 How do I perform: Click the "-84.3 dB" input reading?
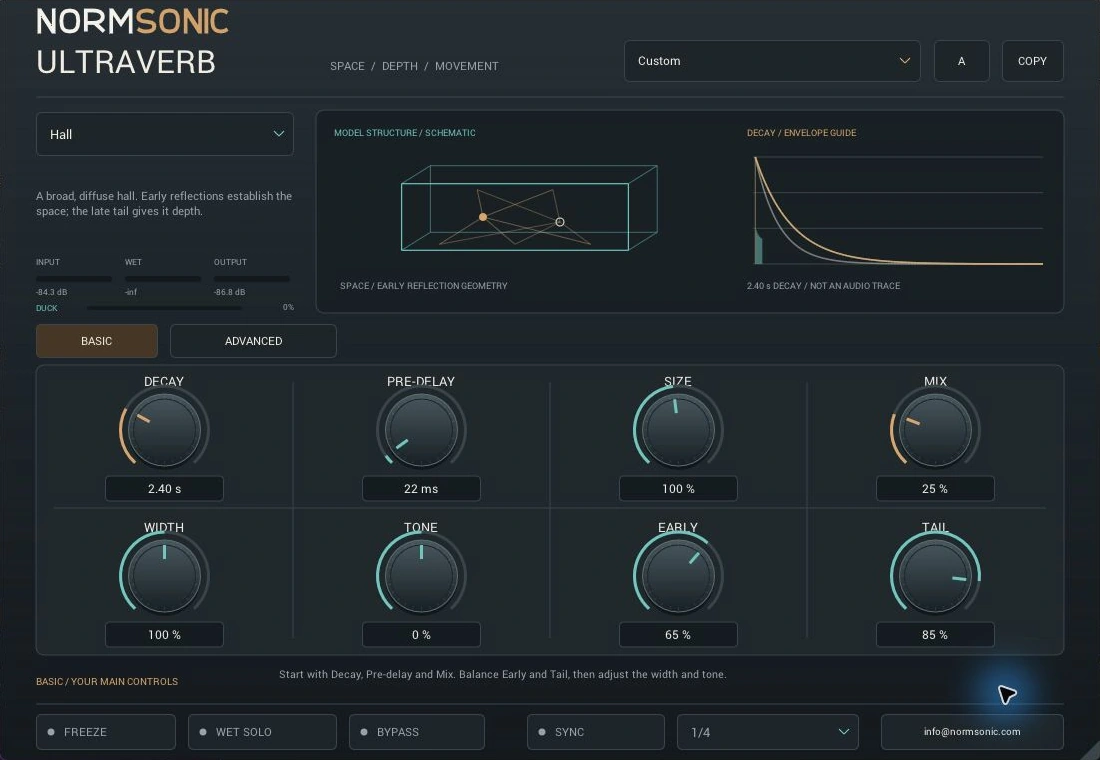point(51,292)
